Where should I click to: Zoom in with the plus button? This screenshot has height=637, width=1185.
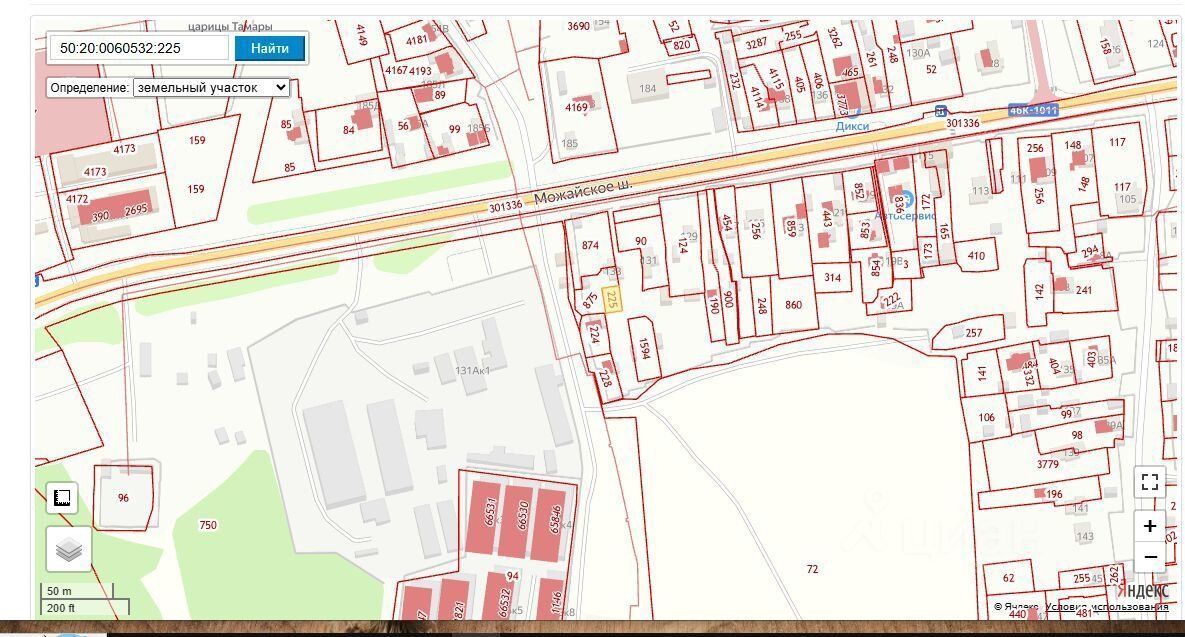[1149, 526]
